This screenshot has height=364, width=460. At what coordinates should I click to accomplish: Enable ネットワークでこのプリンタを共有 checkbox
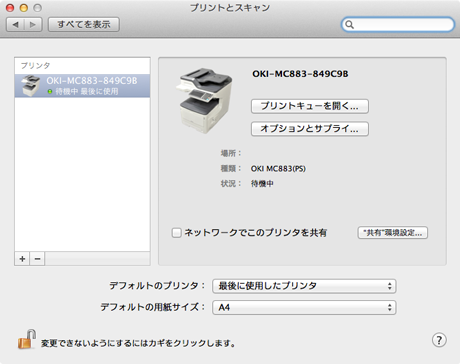click(176, 232)
